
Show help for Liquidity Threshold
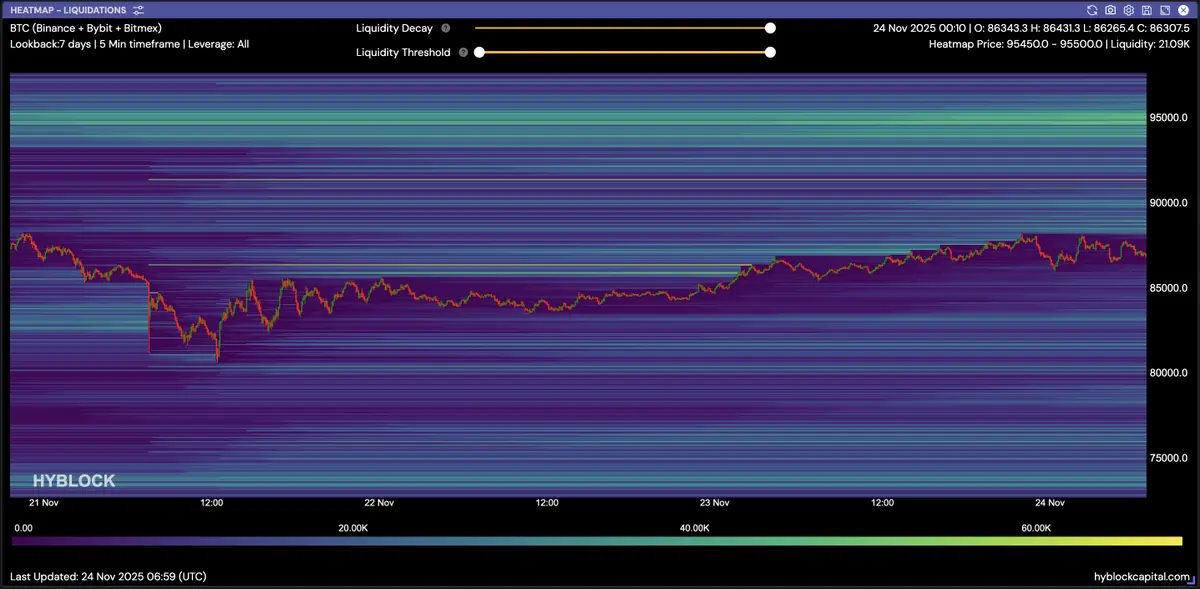tap(463, 52)
